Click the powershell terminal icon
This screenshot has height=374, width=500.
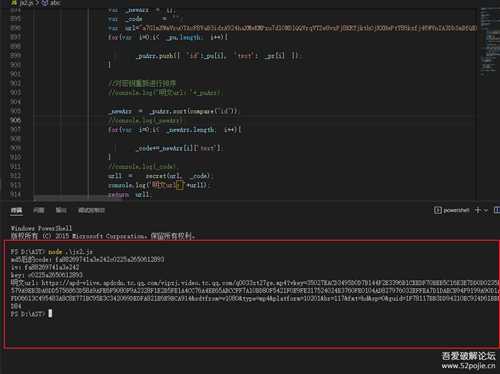pos(438,210)
